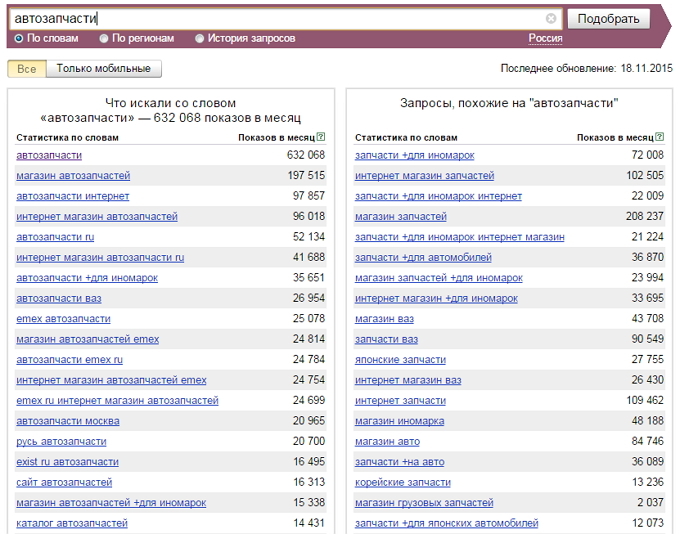Open 'интернет магазин автозапчасти ru' link
The width and height of the screenshot is (680, 534).
tap(100, 258)
